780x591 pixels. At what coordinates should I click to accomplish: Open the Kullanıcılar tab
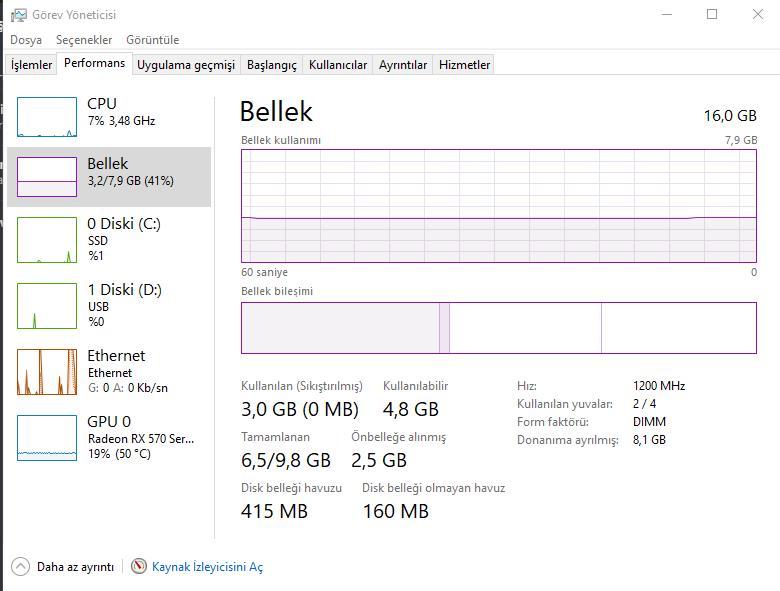pos(338,65)
